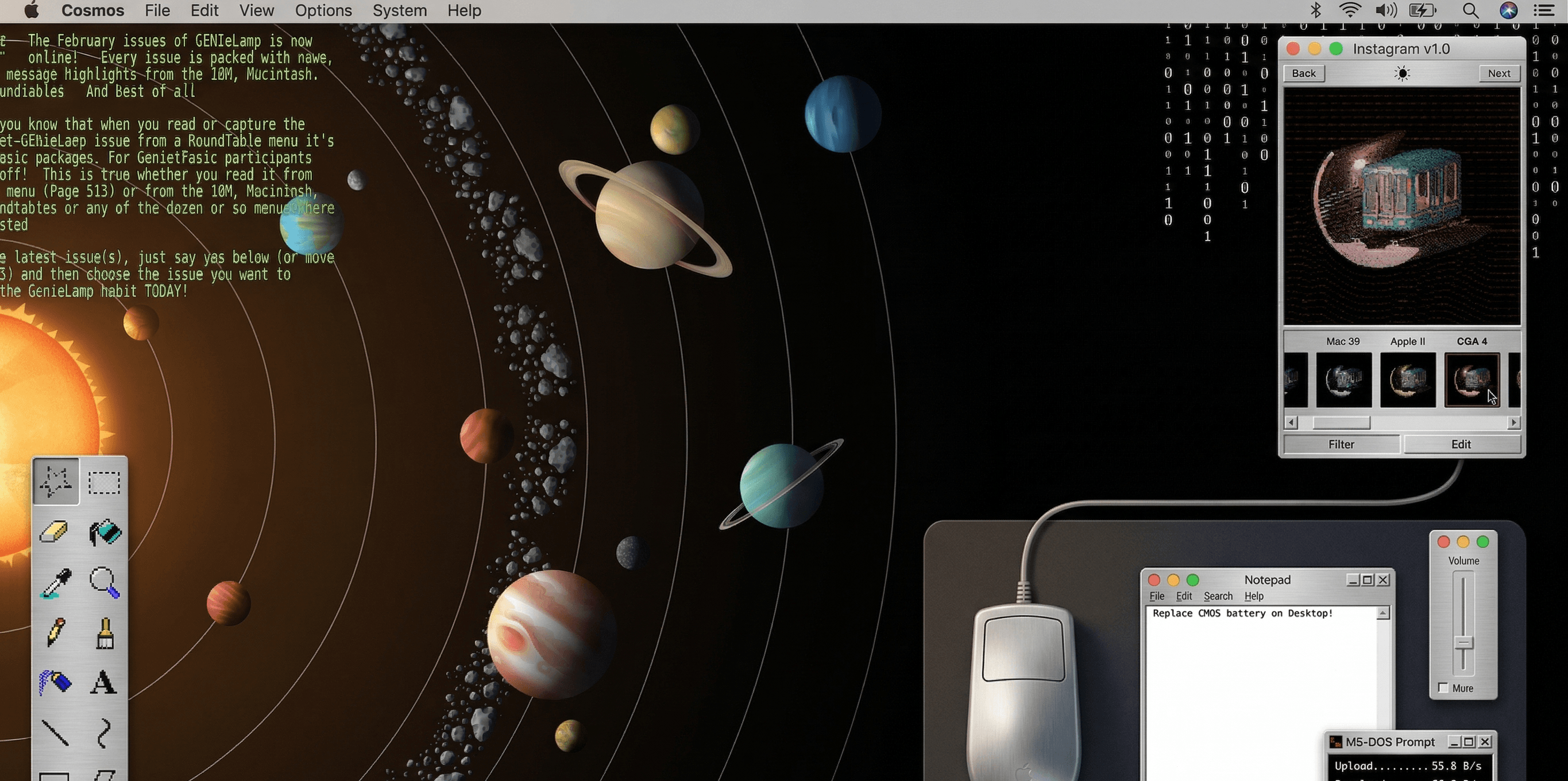The image size is (1568, 781).
Task: Click the filter strip horizontal scrollbar thumb
Action: coord(1341,422)
